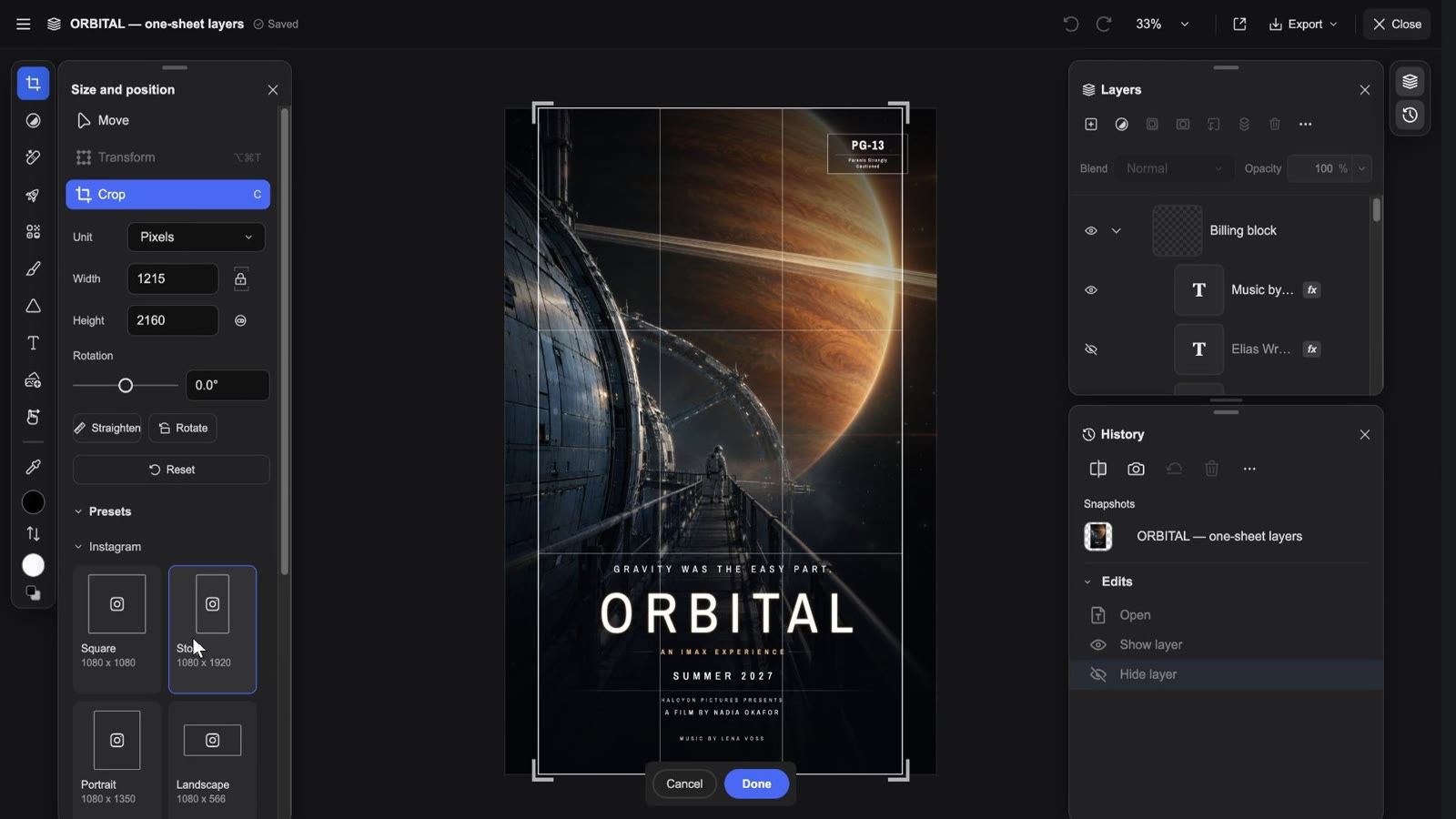Click the Rotation slider handle
Screen dimensions: 1456x819
[126, 386]
